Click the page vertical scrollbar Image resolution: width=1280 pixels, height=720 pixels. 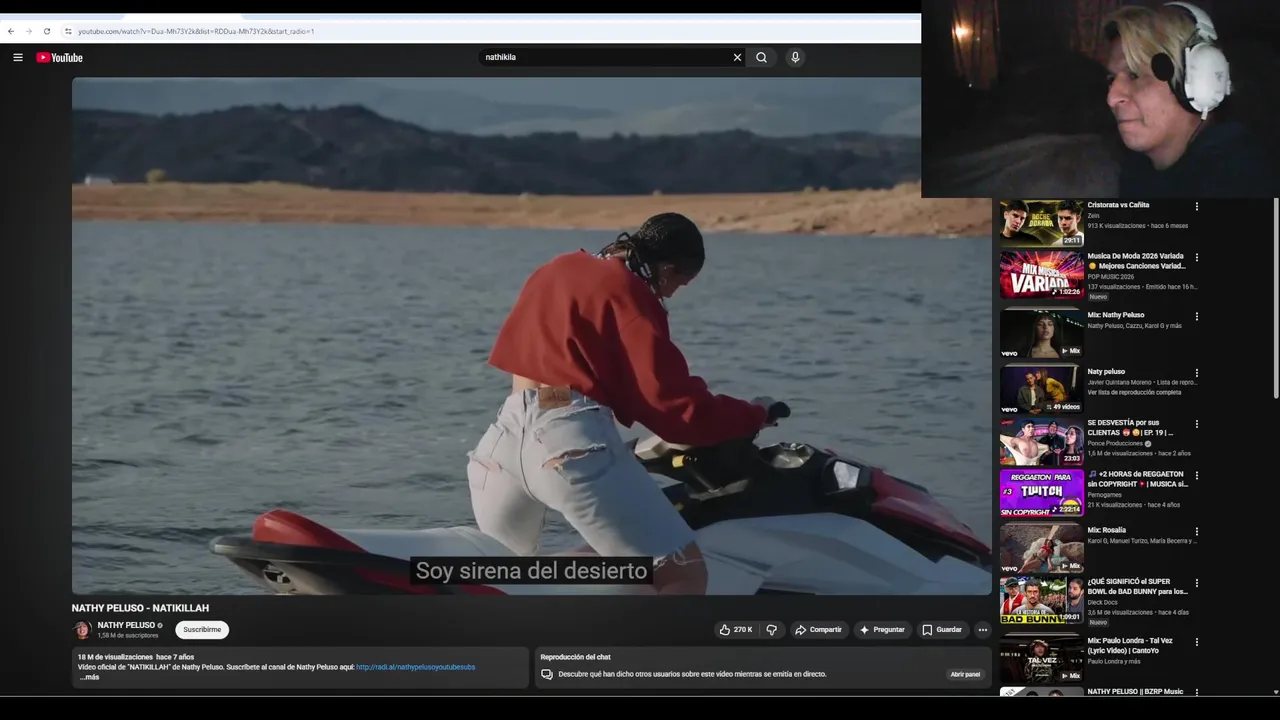coord(1275,300)
